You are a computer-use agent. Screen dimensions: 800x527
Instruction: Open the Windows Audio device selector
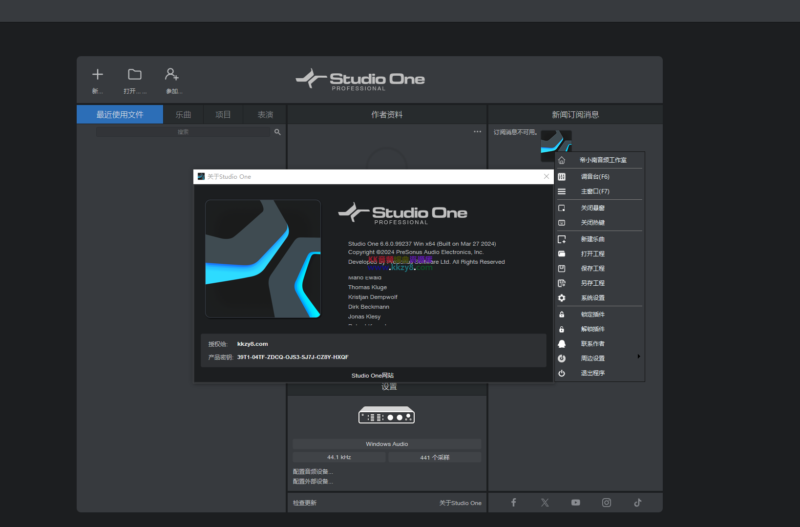tap(386, 443)
